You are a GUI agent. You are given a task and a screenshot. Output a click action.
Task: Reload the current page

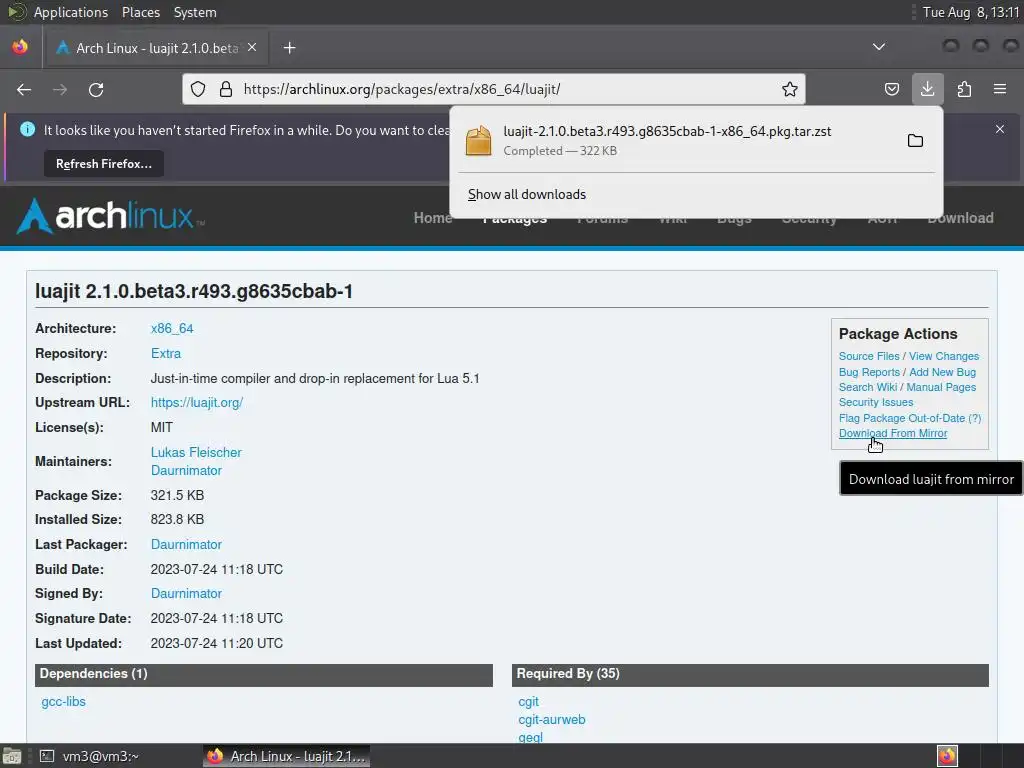pyautogui.click(x=96, y=89)
